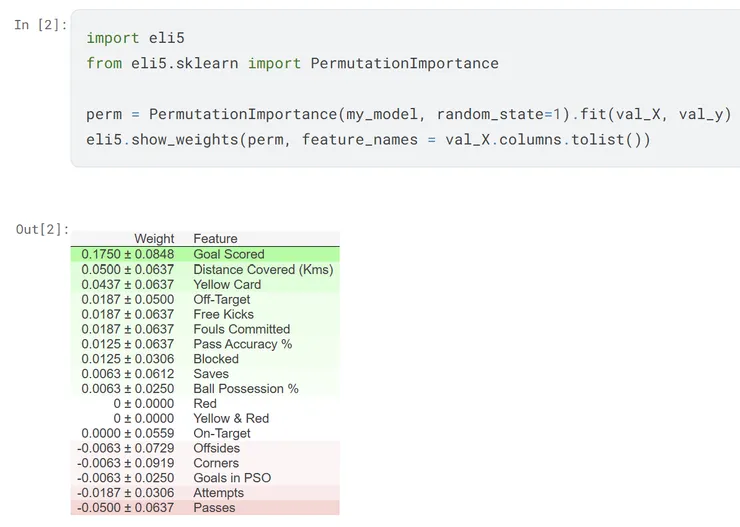Click the random_state=1 argument in the code
The height and width of the screenshot is (527, 740).
coord(498,114)
